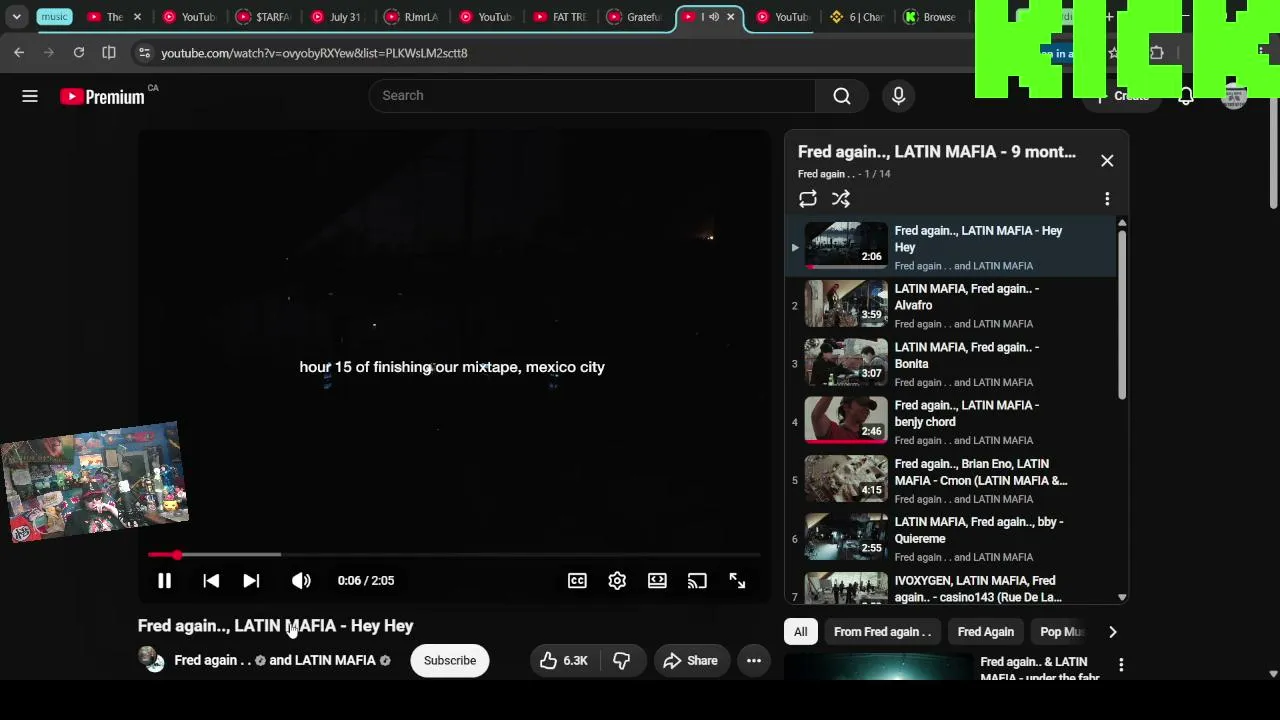Click the browser address bar URL

click(x=314, y=53)
